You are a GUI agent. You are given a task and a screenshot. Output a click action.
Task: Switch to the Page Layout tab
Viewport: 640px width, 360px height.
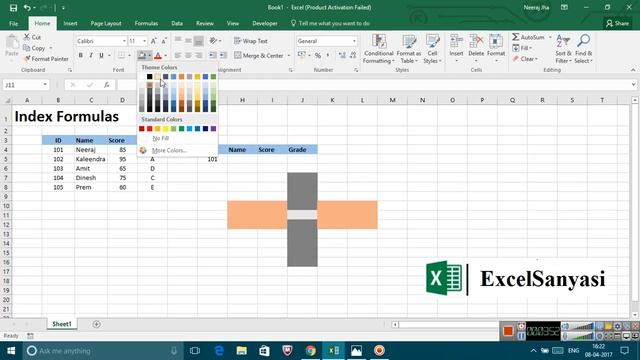click(106, 24)
